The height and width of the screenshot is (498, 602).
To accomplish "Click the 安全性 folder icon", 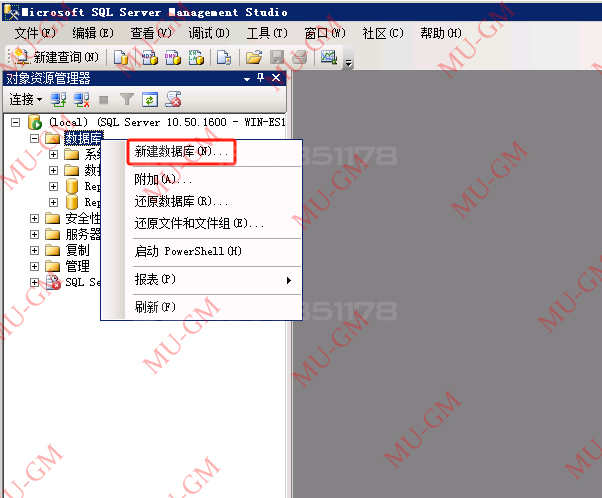I will [53, 218].
